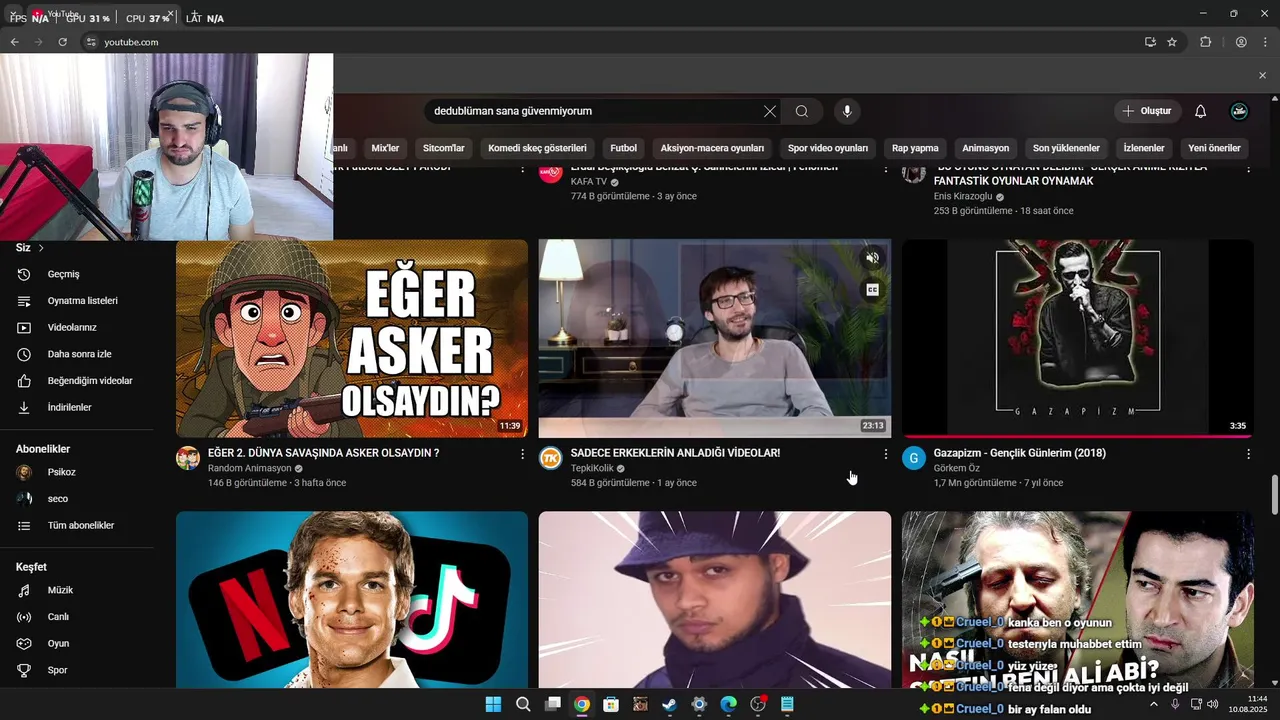Open Chrome extensions puzzle icon
Image resolution: width=1280 pixels, height=720 pixels.
click(x=1205, y=42)
